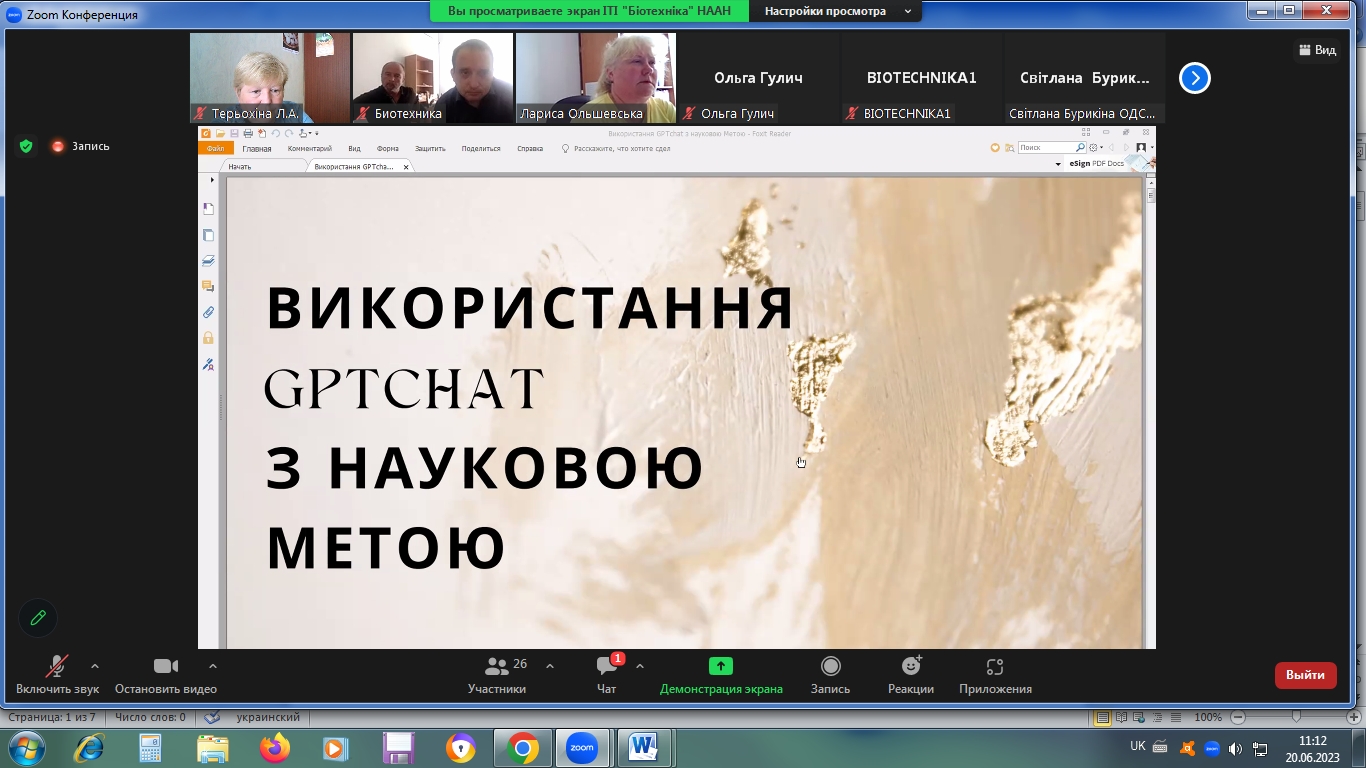The image size is (1366, 768).
Task: Select Ольга Гулич participant tile
Action: (758, 78)
